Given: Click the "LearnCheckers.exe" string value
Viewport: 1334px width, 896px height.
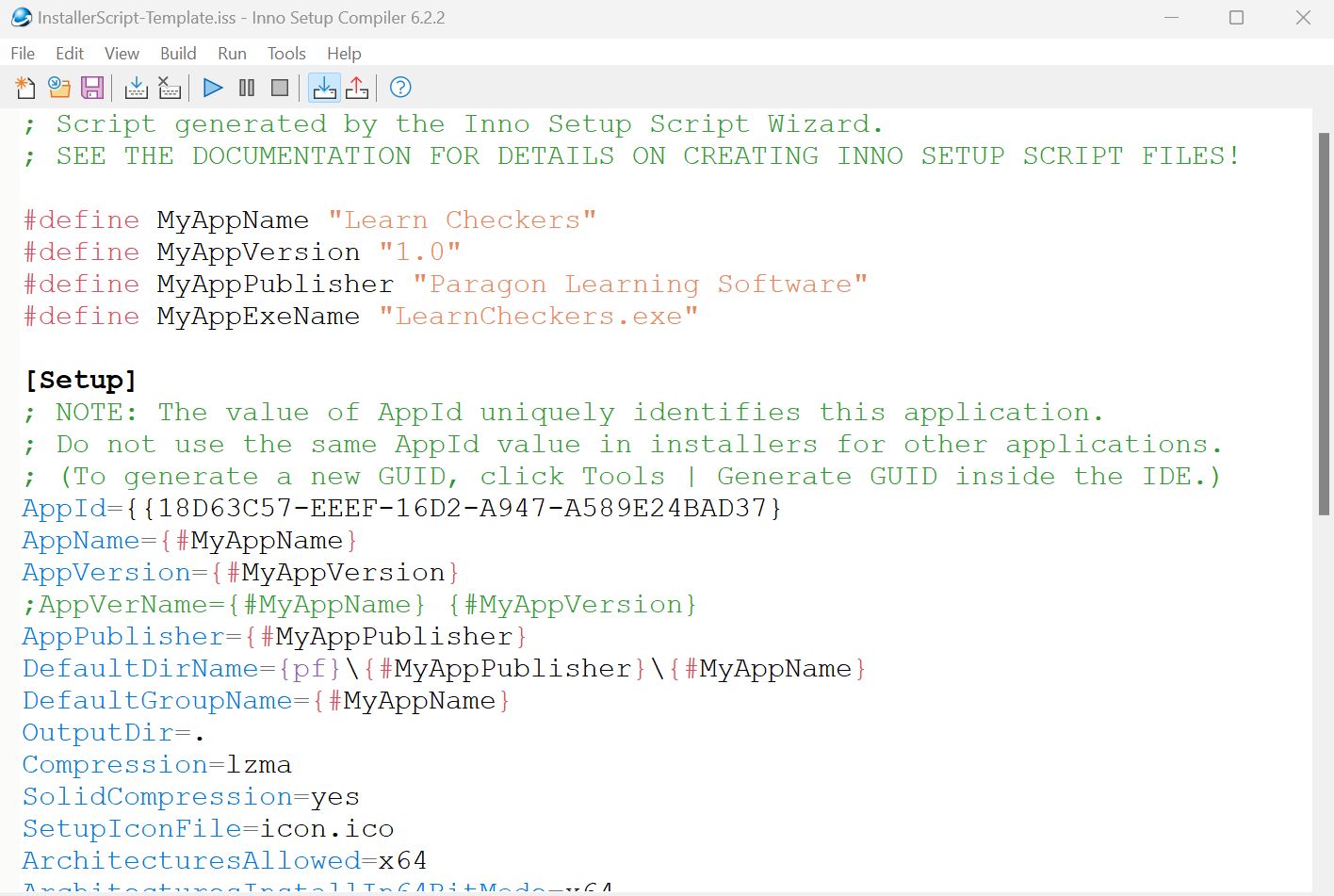Looking at the screenshot, I should tap(539, 317).
